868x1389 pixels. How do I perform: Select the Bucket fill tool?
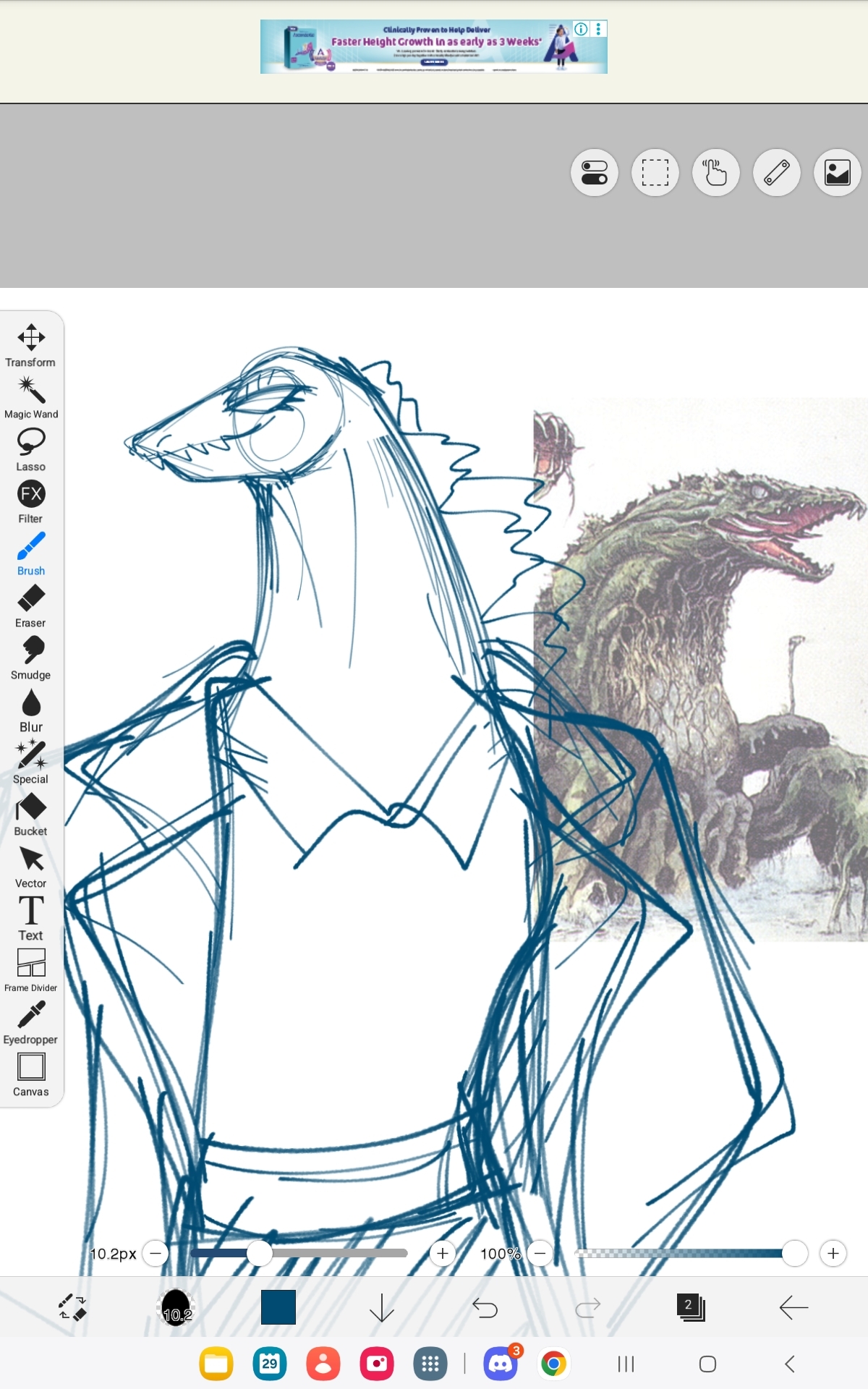pyautogui.click(x=31, y=814)
